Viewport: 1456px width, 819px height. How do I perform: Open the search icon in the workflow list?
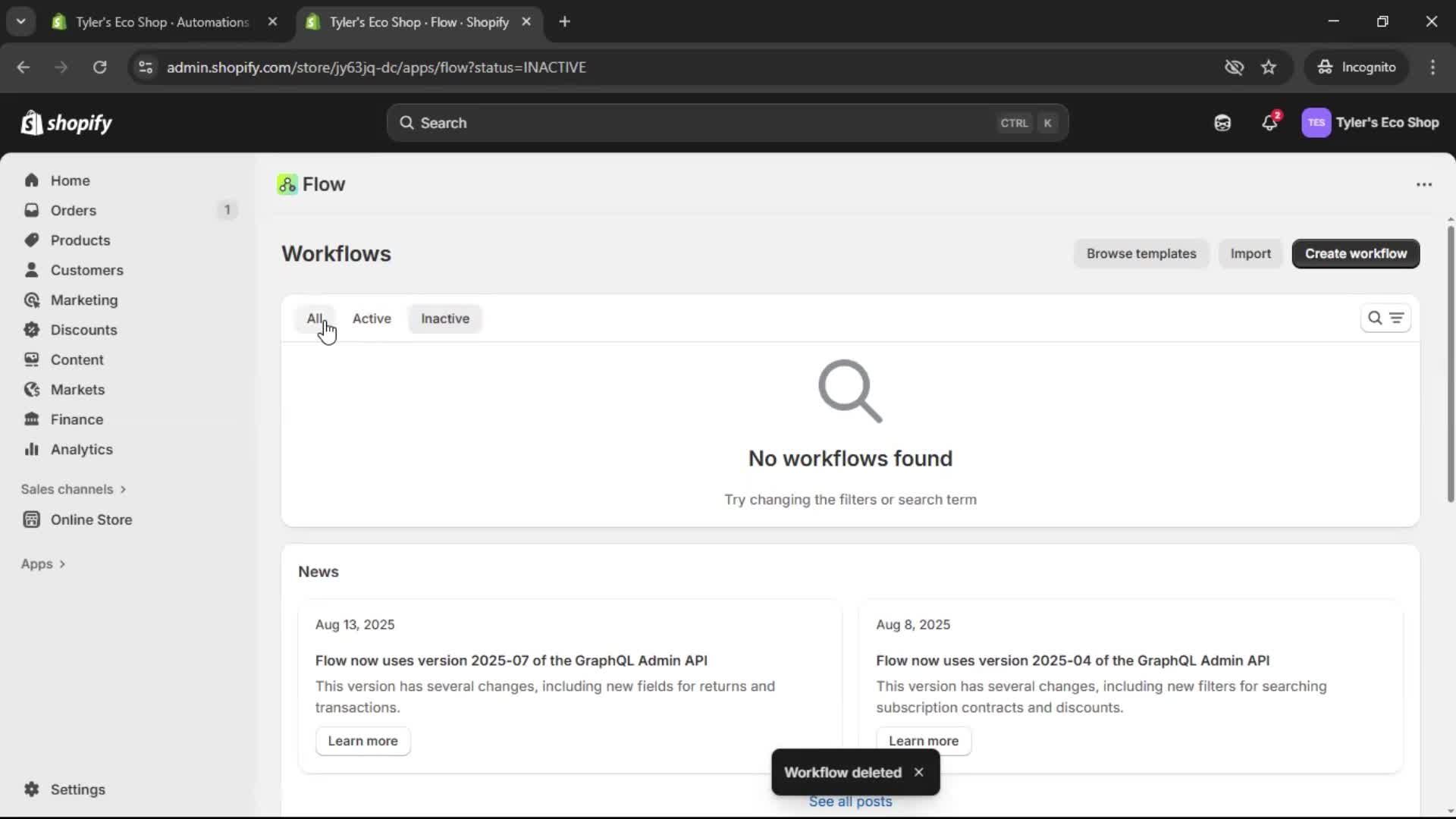[x=1376, y=318]
